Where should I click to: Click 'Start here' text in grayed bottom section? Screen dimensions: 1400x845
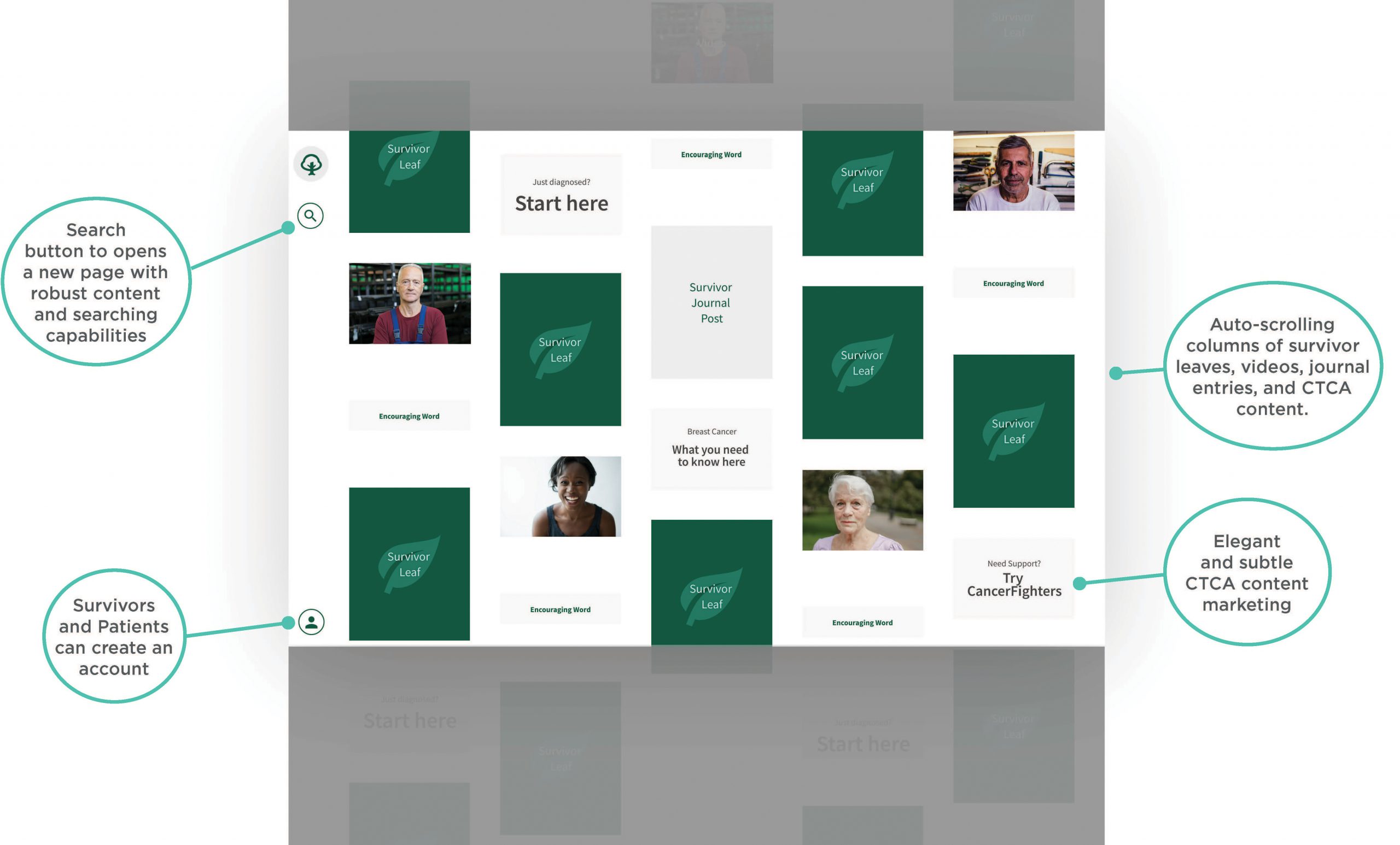[410, 720]
